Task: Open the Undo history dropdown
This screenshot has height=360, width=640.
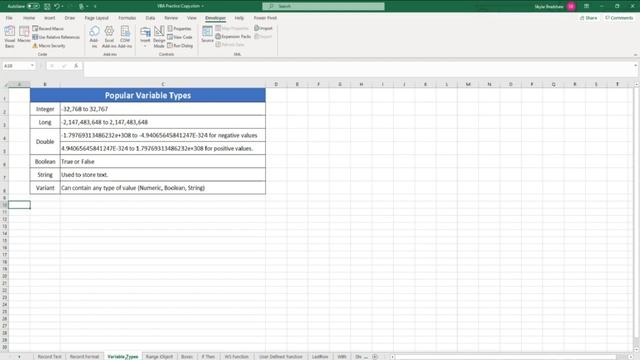Action: coord(62,6)
